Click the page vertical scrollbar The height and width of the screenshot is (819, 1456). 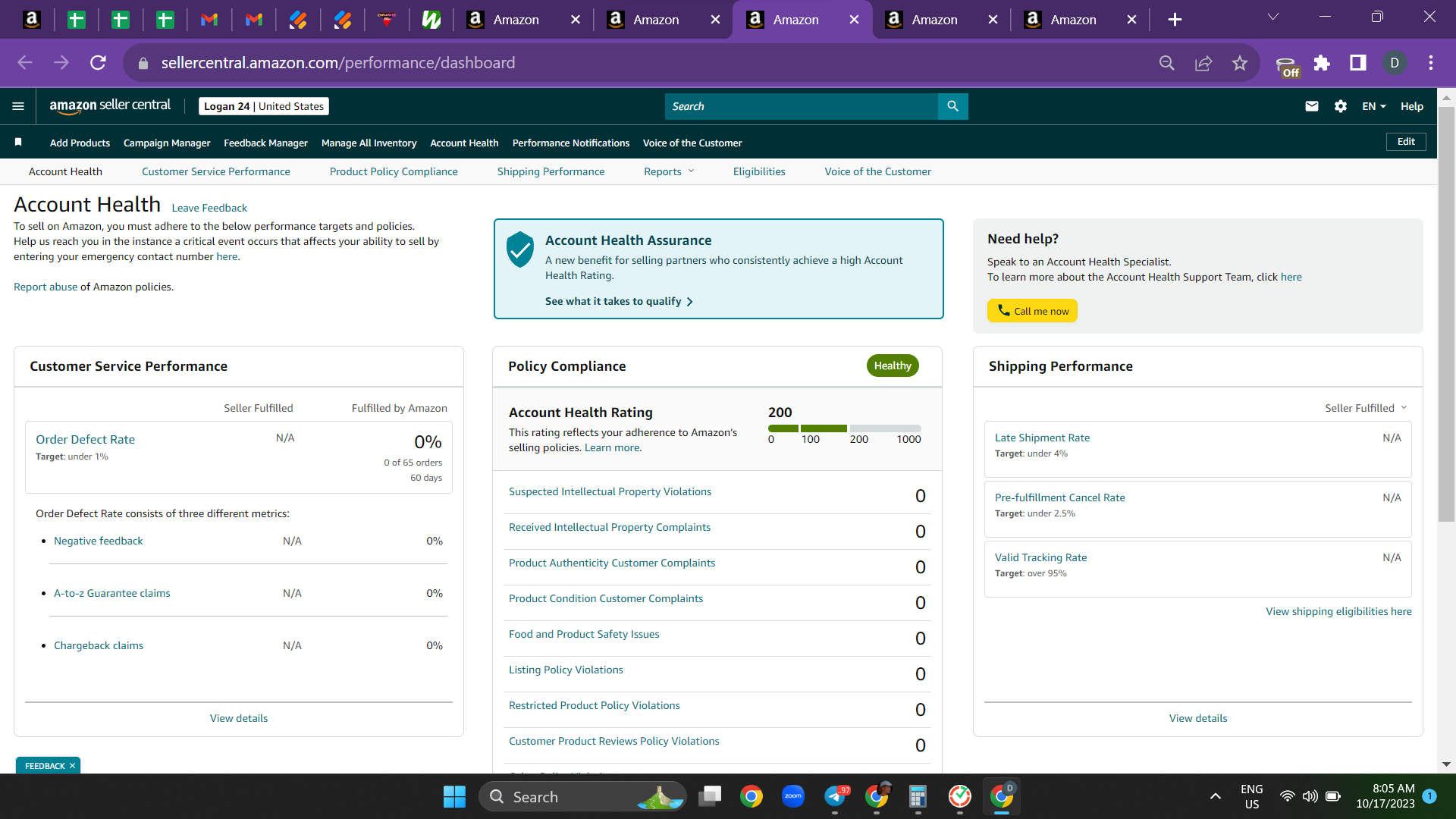1446,315
